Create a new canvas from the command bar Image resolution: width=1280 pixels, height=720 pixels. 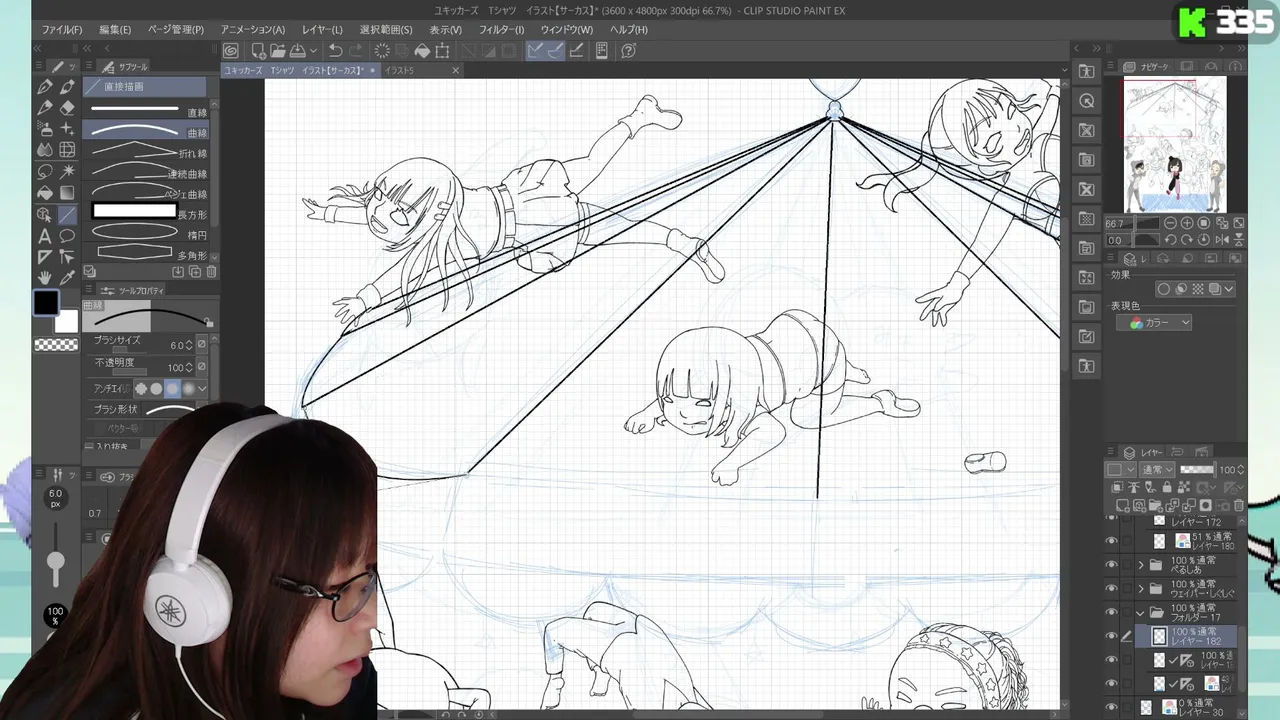click(258, 51)
